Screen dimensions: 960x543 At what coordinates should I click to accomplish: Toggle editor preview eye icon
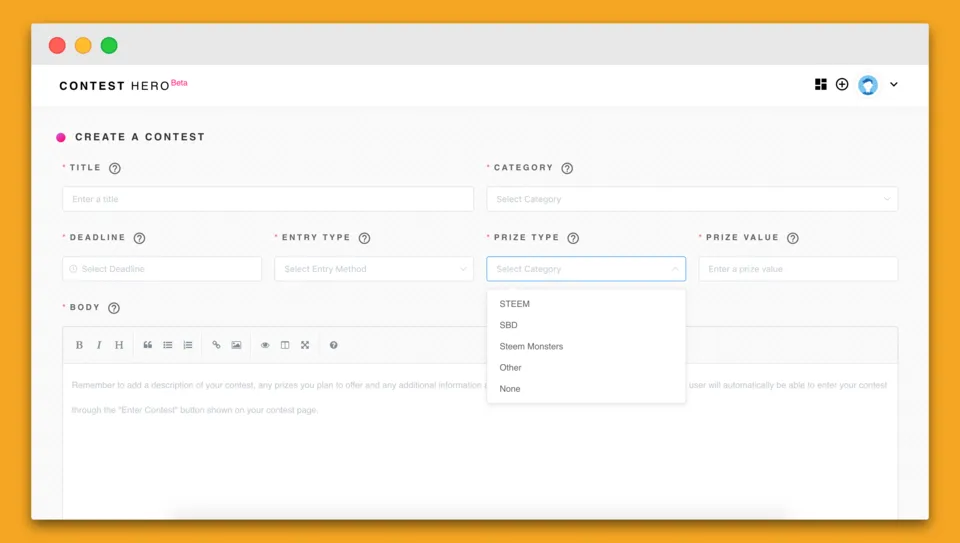tap(265, 345)
